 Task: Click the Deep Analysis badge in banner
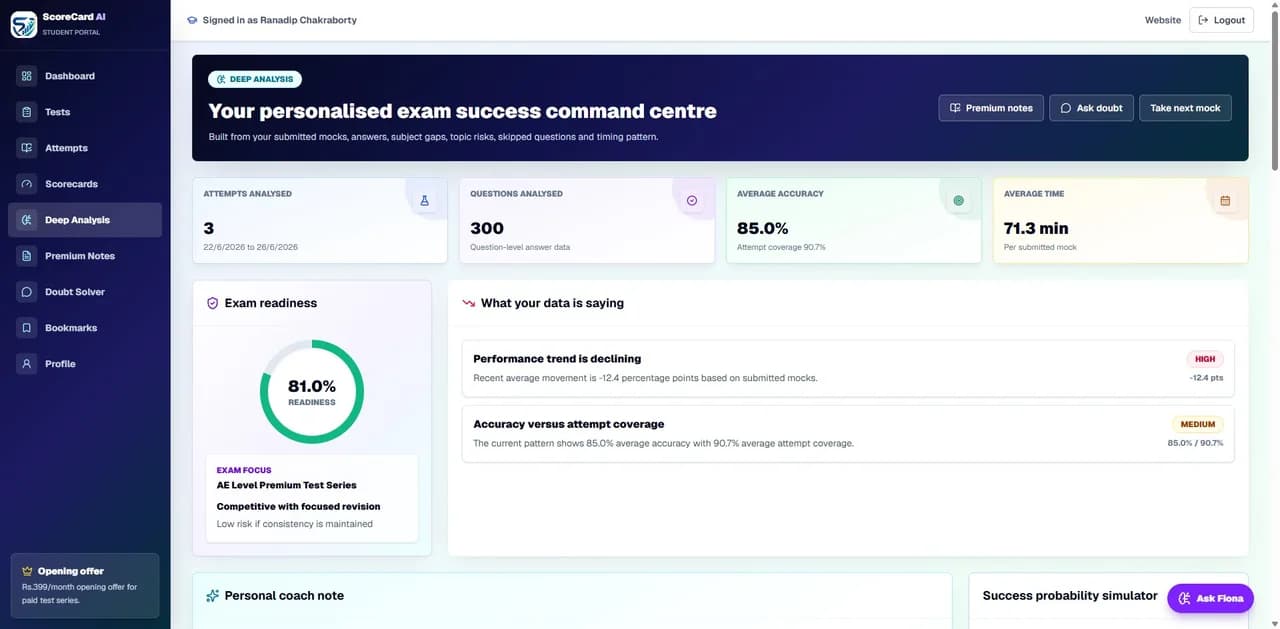tap(255, 79)
